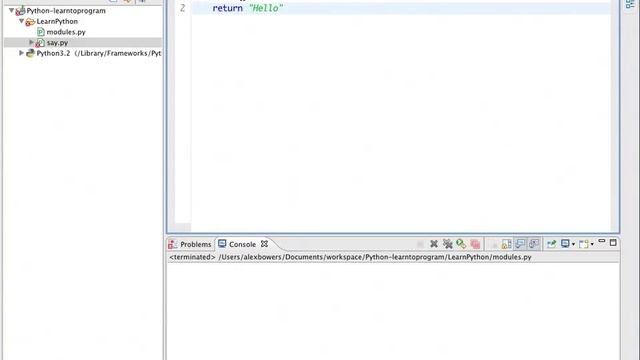This screenshot has height=360, width=640.
Task: Click the <terminated> console path text
Action: [350, 257]
